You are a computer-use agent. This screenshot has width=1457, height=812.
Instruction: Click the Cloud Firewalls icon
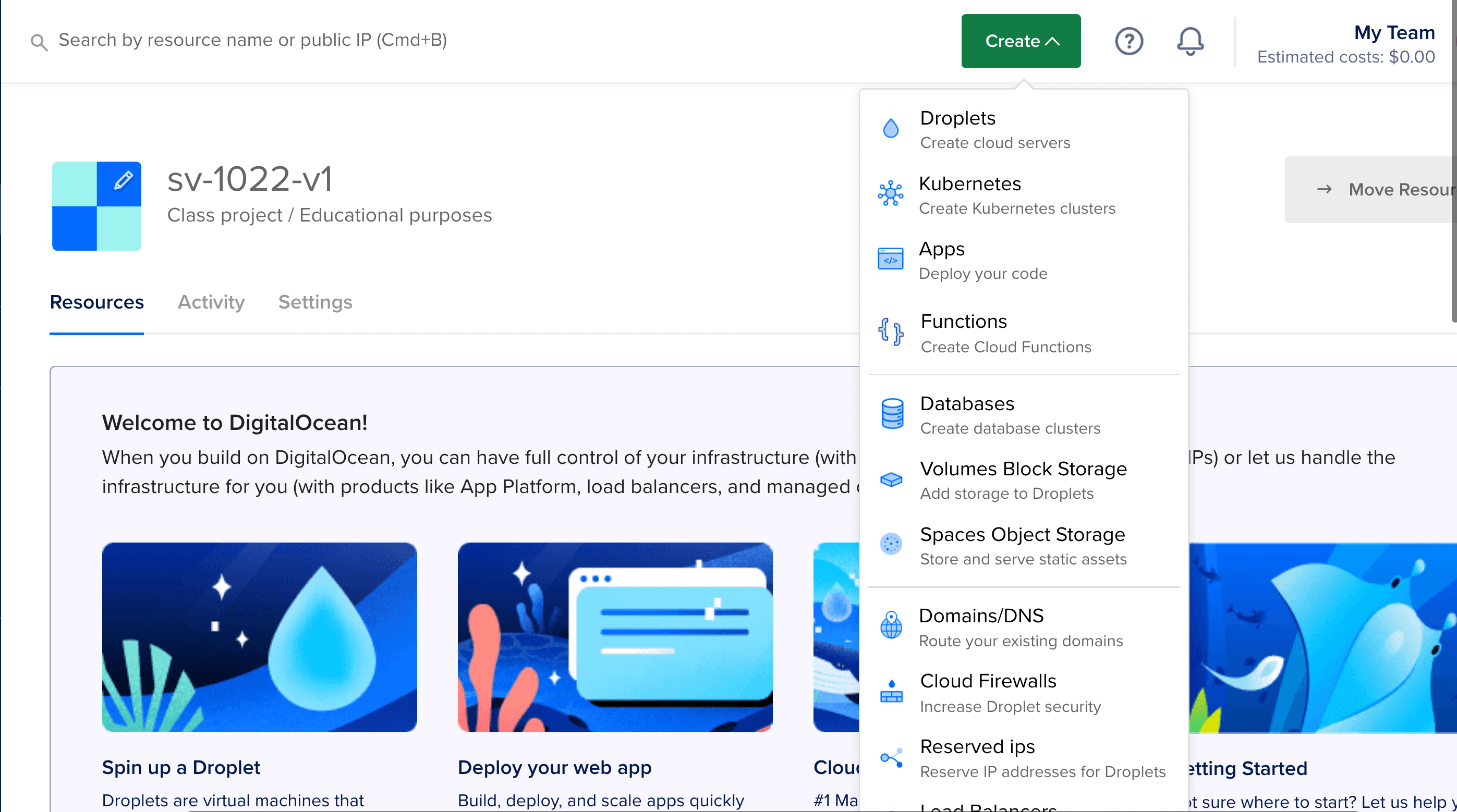click(891, 691)
